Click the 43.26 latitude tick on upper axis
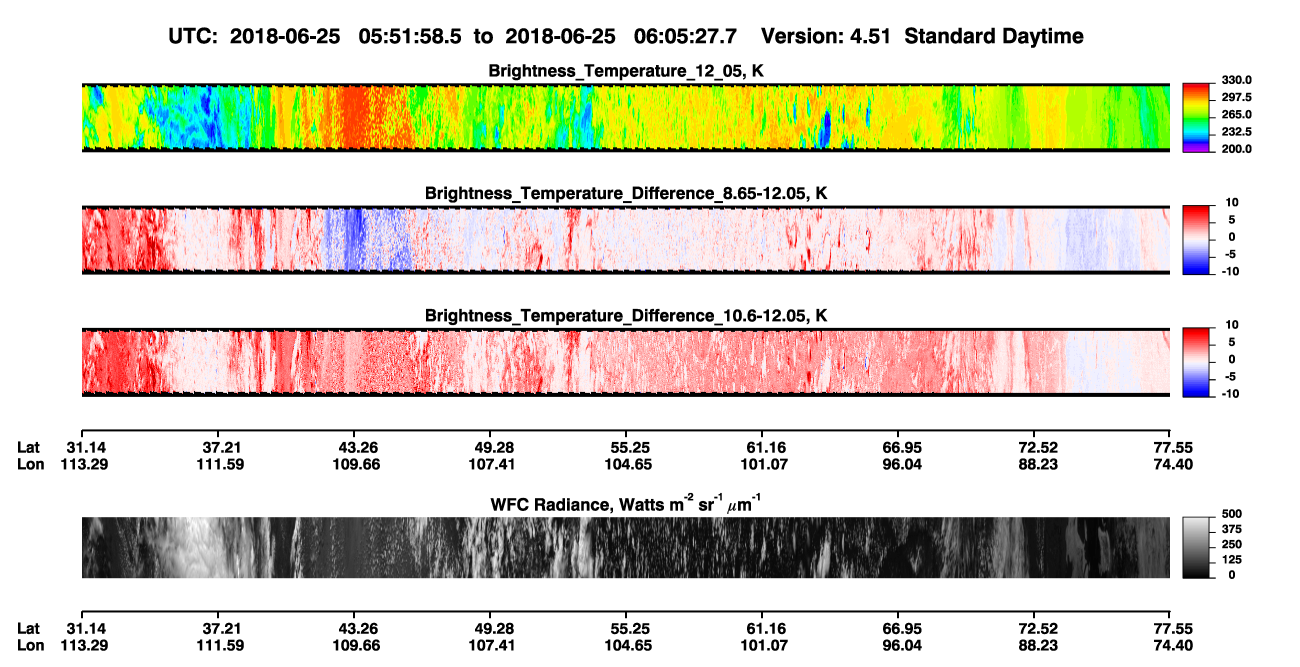1300x667 pixels. (x=359, y=447)
